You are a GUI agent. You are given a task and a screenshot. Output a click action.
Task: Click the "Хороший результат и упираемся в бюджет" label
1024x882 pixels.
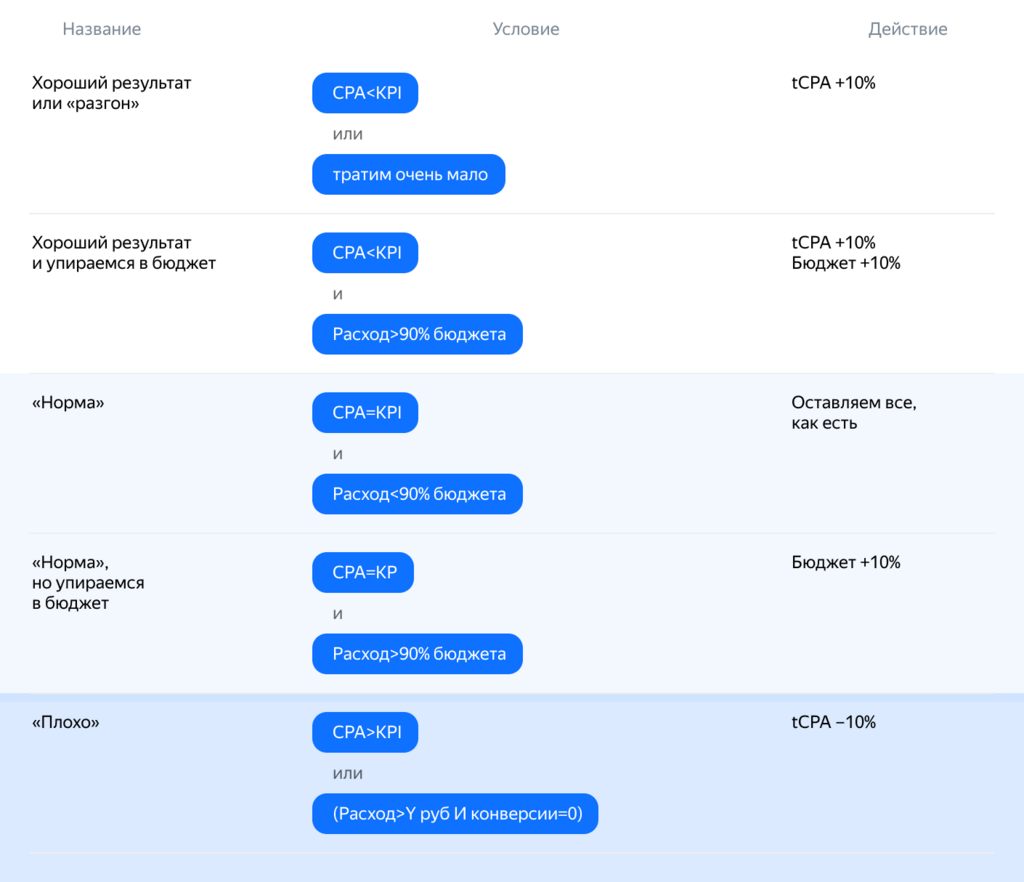pos(123,253)
